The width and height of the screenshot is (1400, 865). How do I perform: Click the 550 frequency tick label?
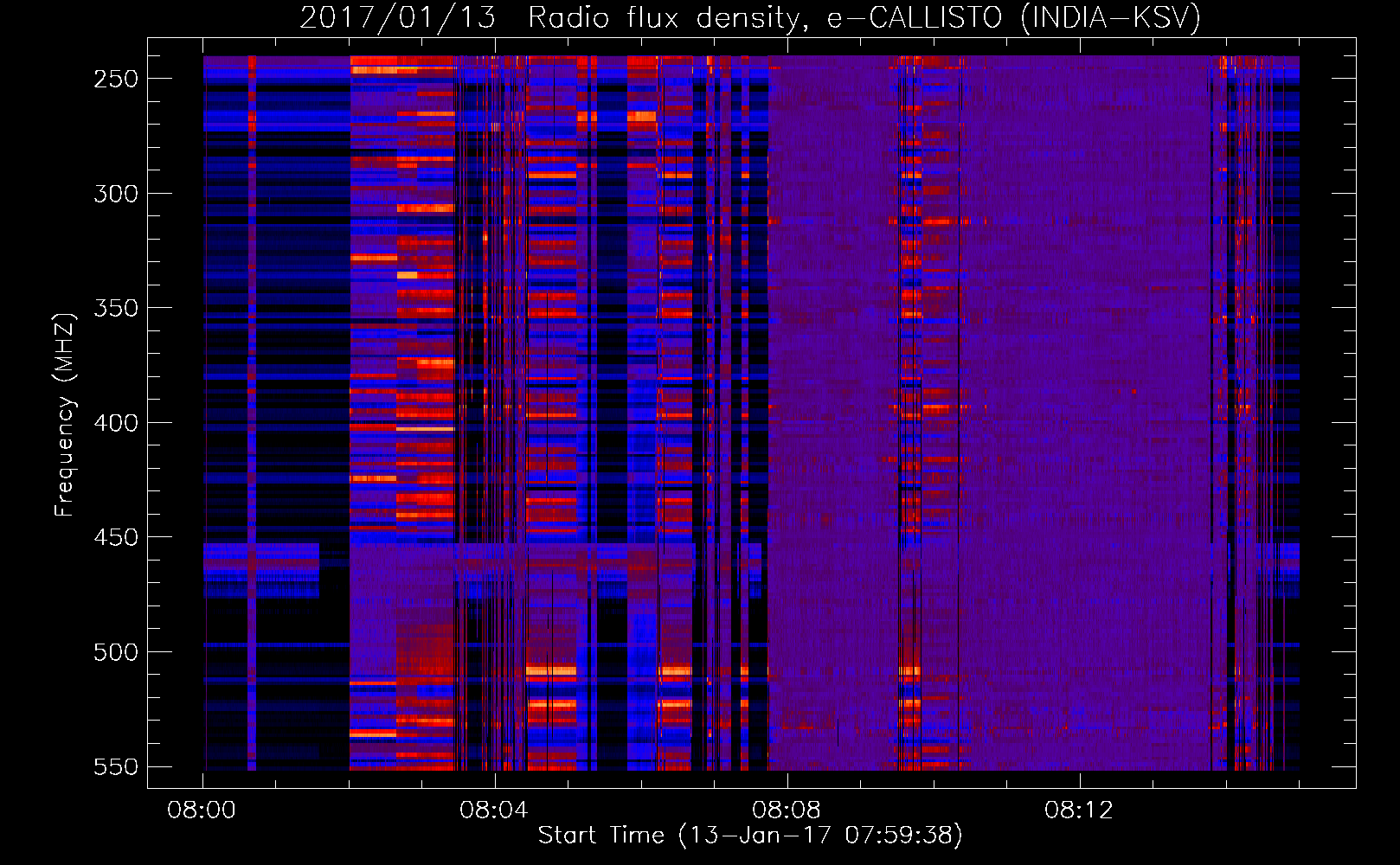pos(116,767)
